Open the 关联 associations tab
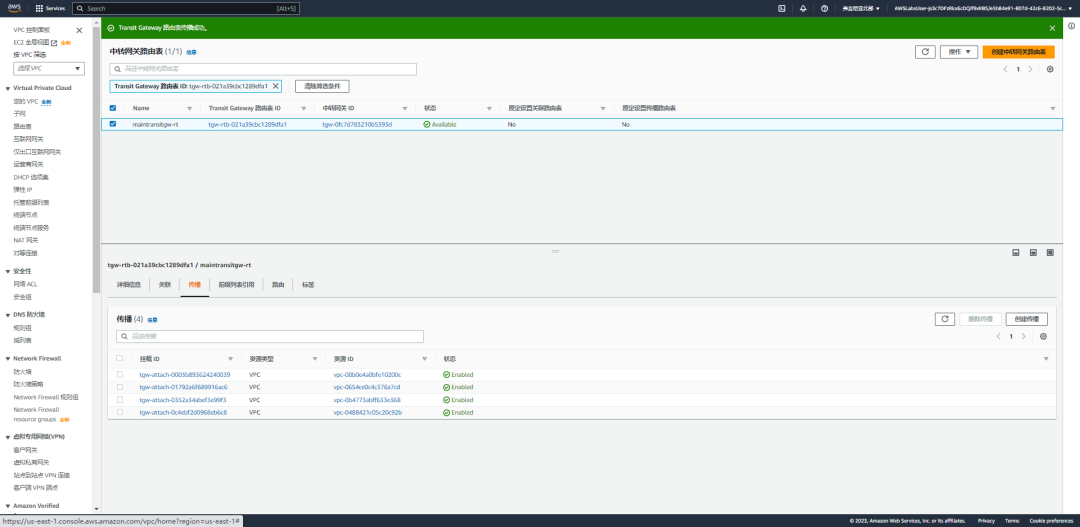Viewport: 1080px width, 527px height. tap(165, 285)
